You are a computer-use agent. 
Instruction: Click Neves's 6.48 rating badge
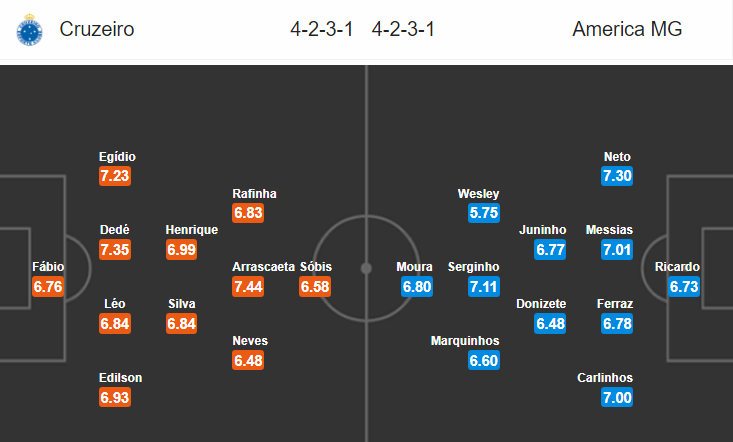[x=248, y=360]
